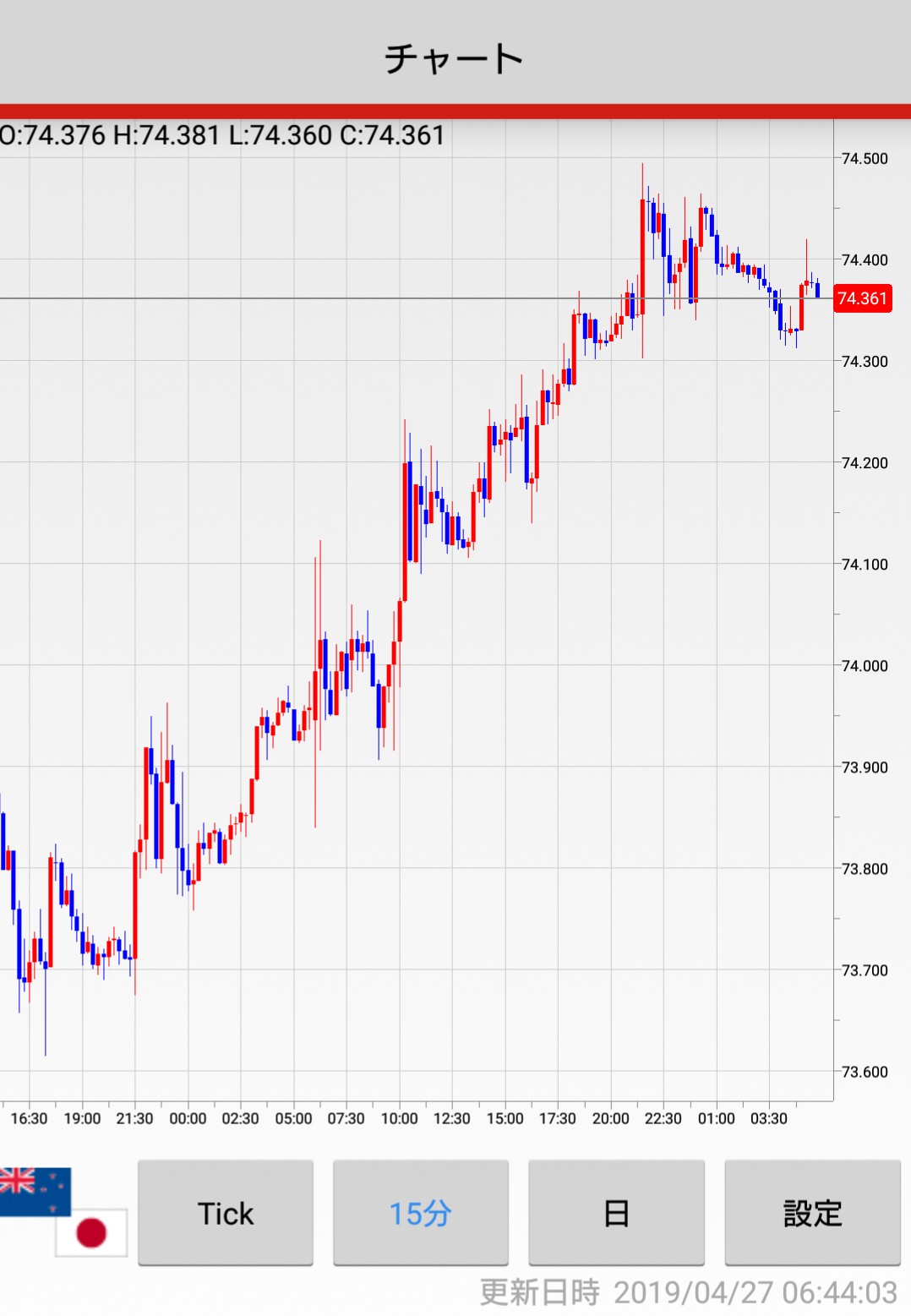Select the 16:30 time axis label

click(x=29, y=1118)
